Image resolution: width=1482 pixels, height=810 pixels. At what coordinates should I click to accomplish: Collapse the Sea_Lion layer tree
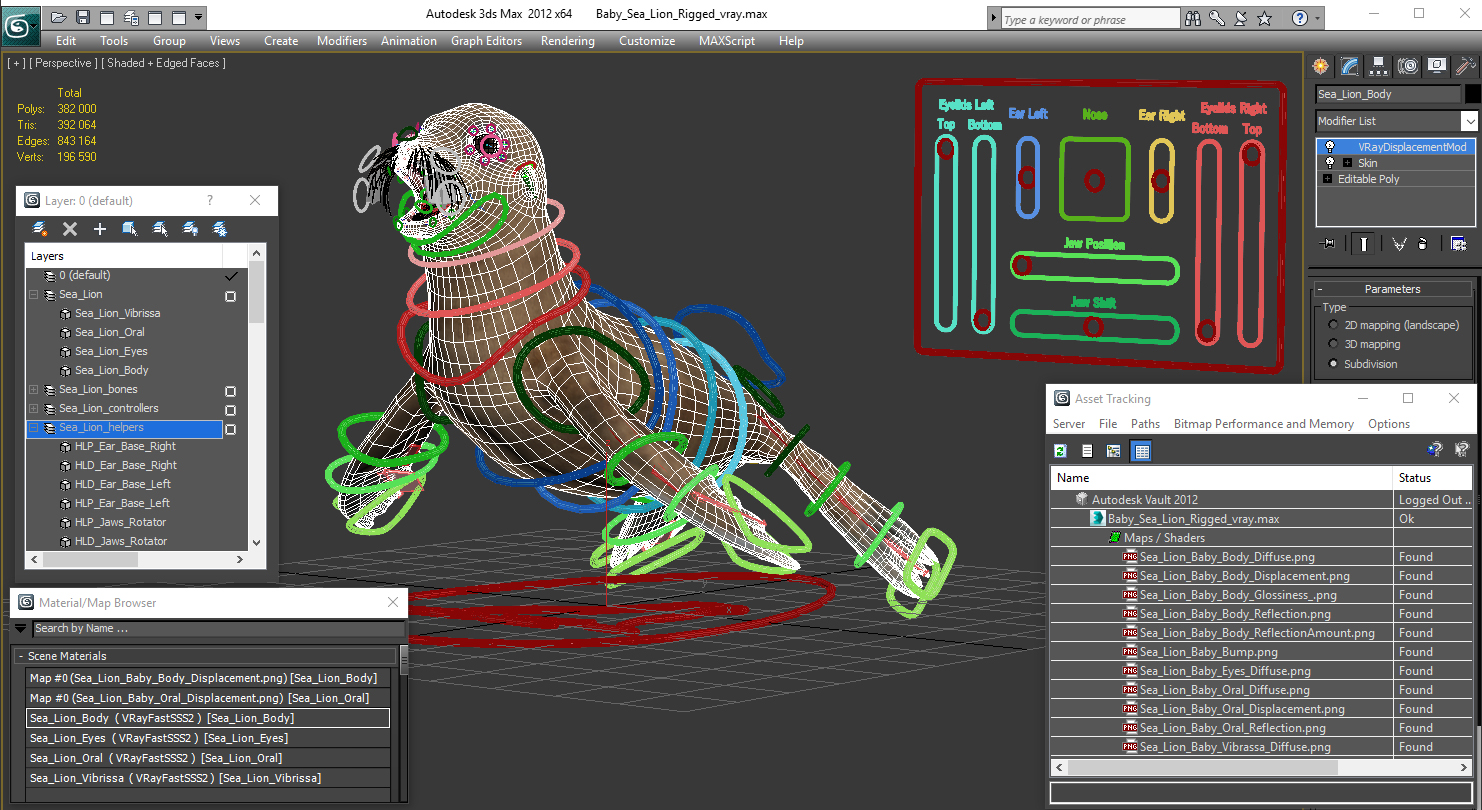34,295
